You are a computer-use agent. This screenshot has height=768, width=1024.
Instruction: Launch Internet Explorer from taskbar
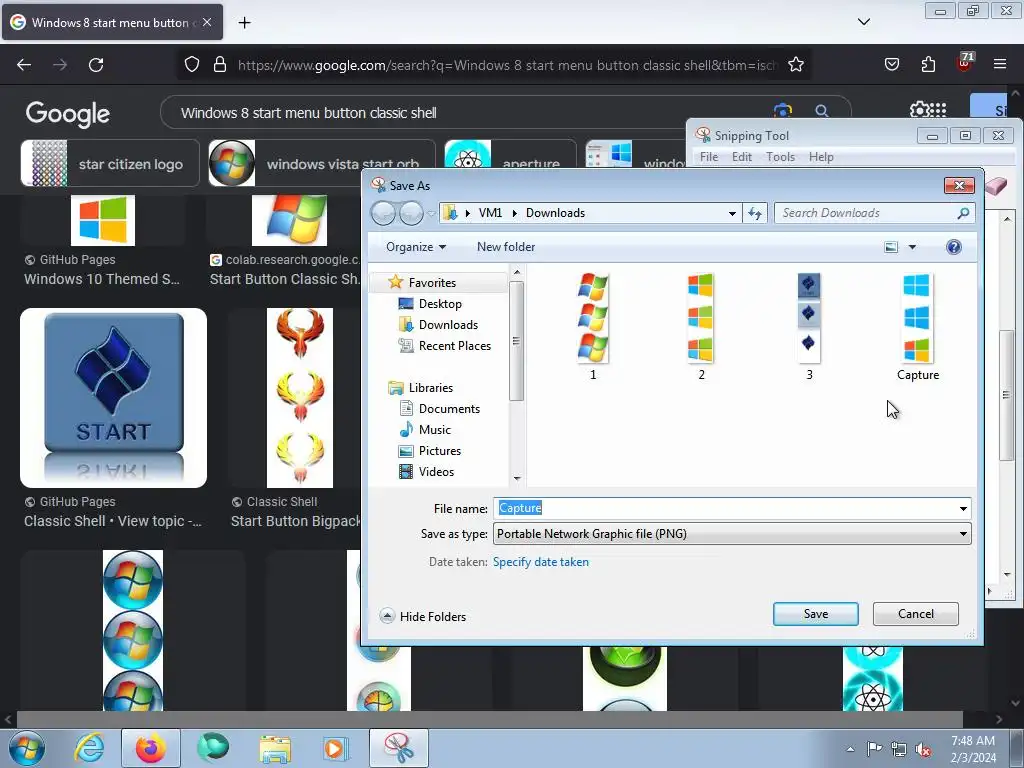(x=89, y=748)
